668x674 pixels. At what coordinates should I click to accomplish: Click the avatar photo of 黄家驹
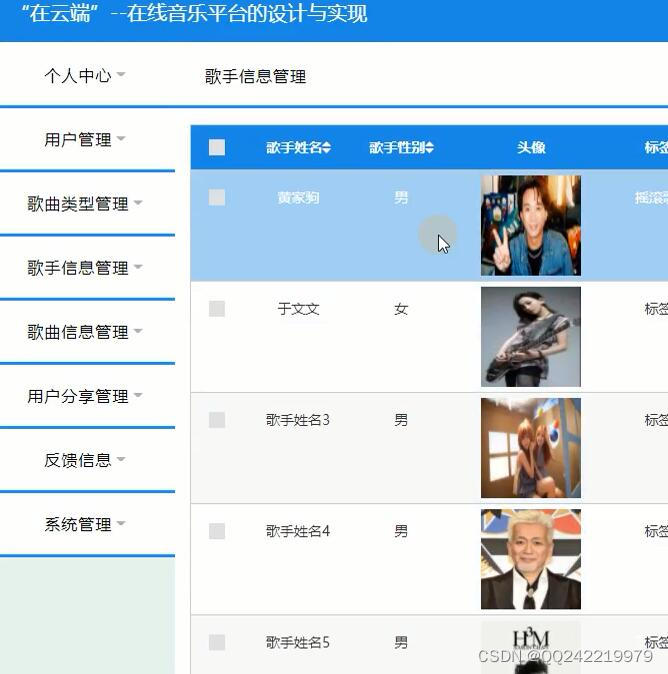coord(531,226)
